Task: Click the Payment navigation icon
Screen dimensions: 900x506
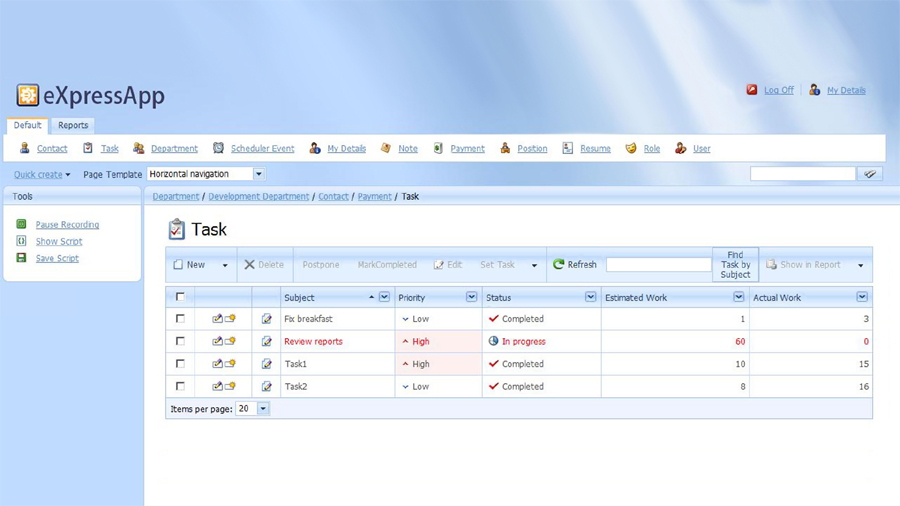Action: (x=438, y=148)
